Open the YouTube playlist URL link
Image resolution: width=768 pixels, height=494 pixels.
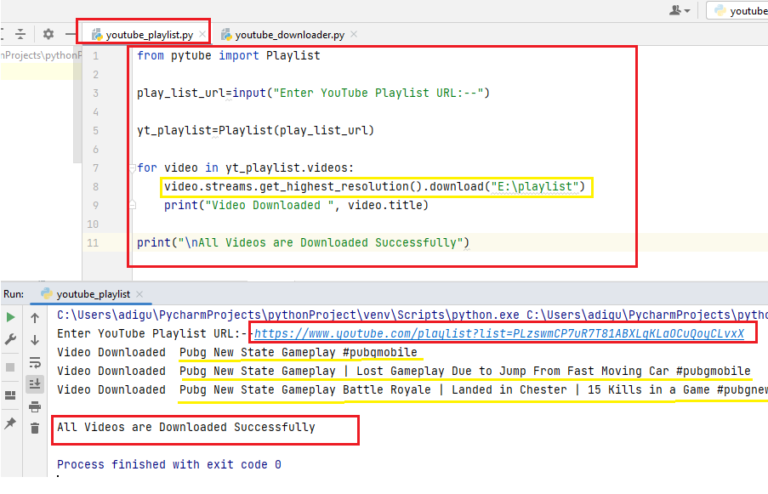[x=499, y=333]
